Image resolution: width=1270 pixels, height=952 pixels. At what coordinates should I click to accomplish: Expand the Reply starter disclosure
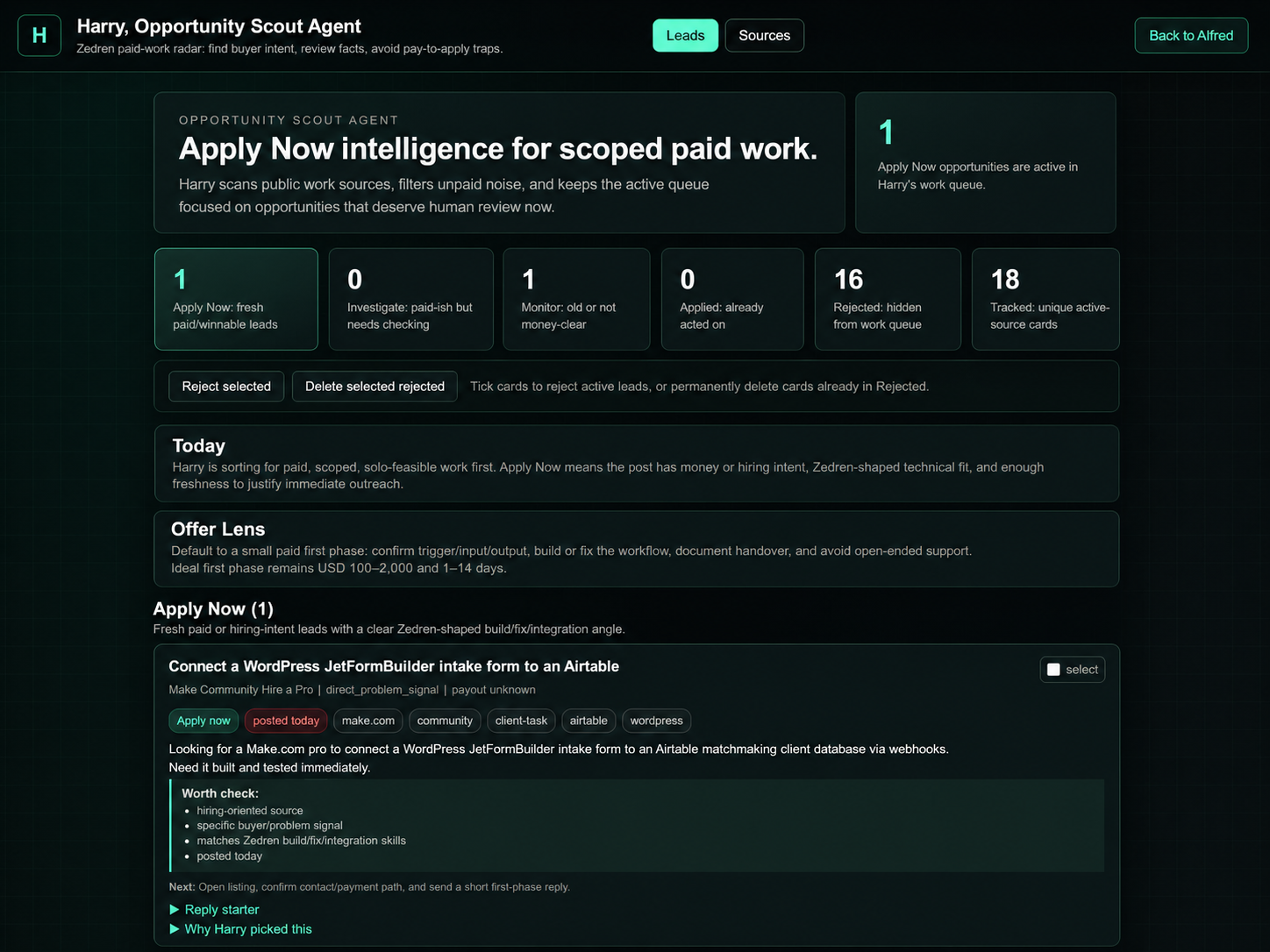click(214, 910)
